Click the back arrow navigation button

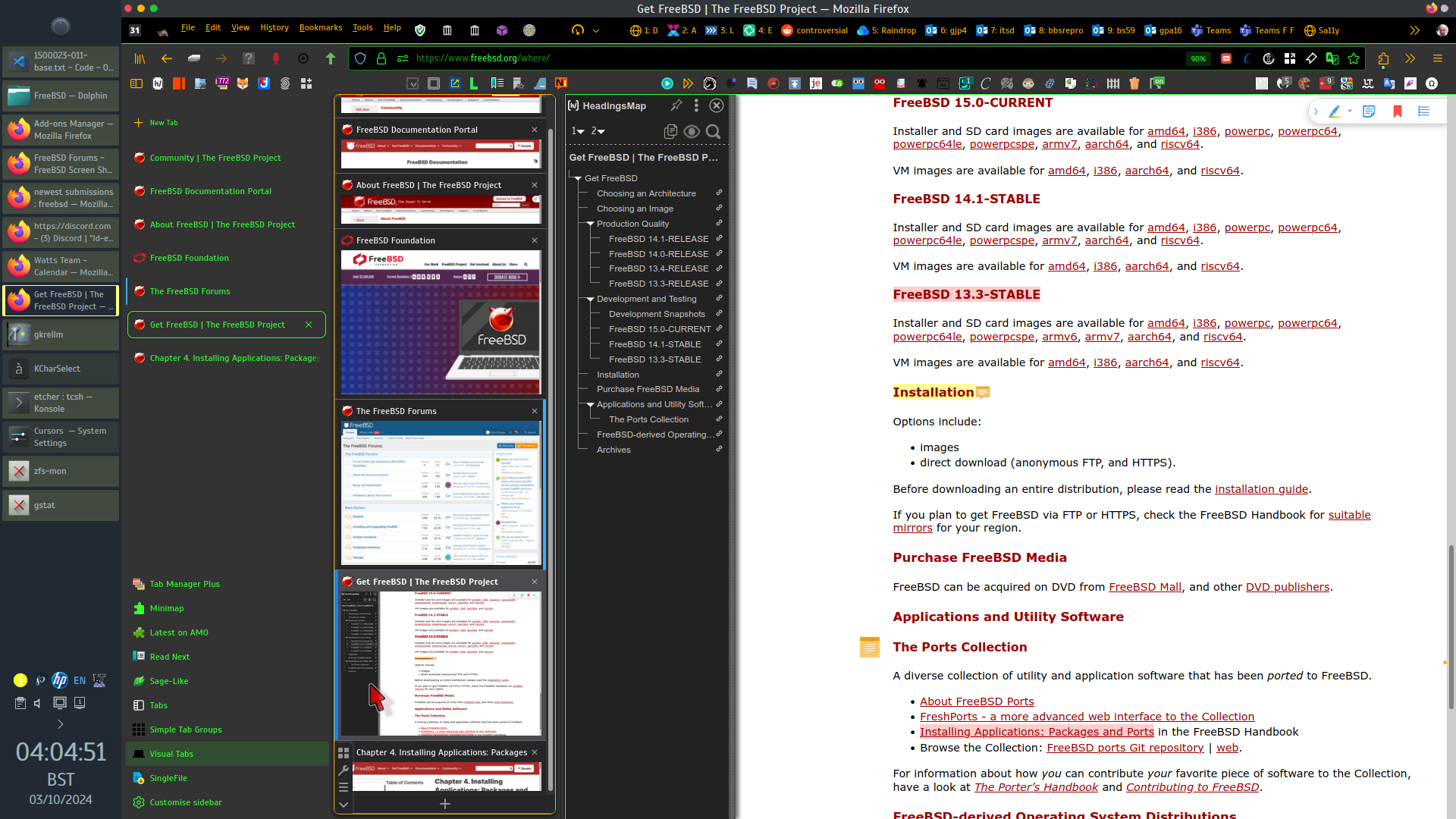(x=167, y=58)
